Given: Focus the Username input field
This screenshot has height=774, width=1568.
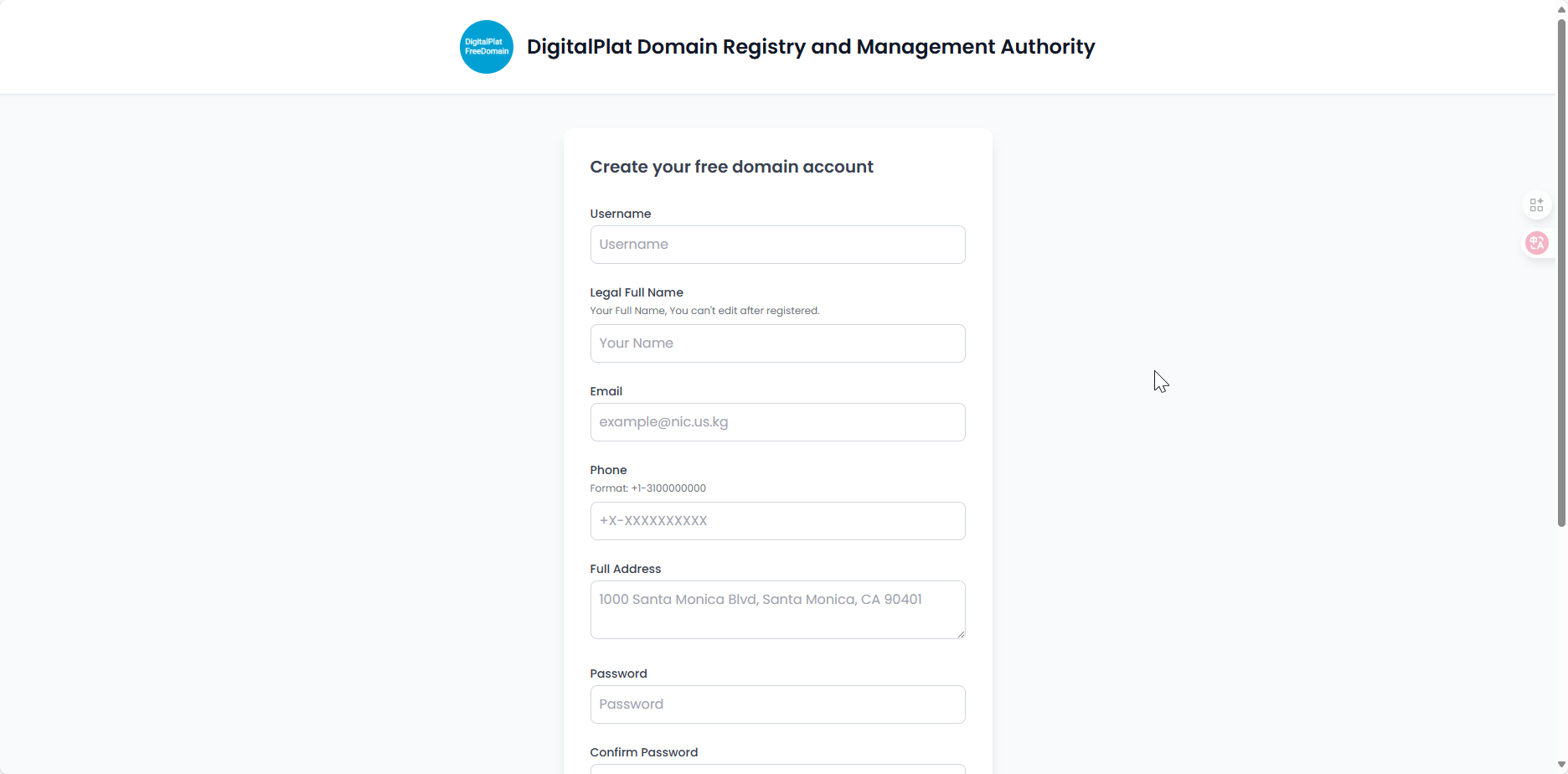Looking at the screenshot, I should click(x=777, y=245).
